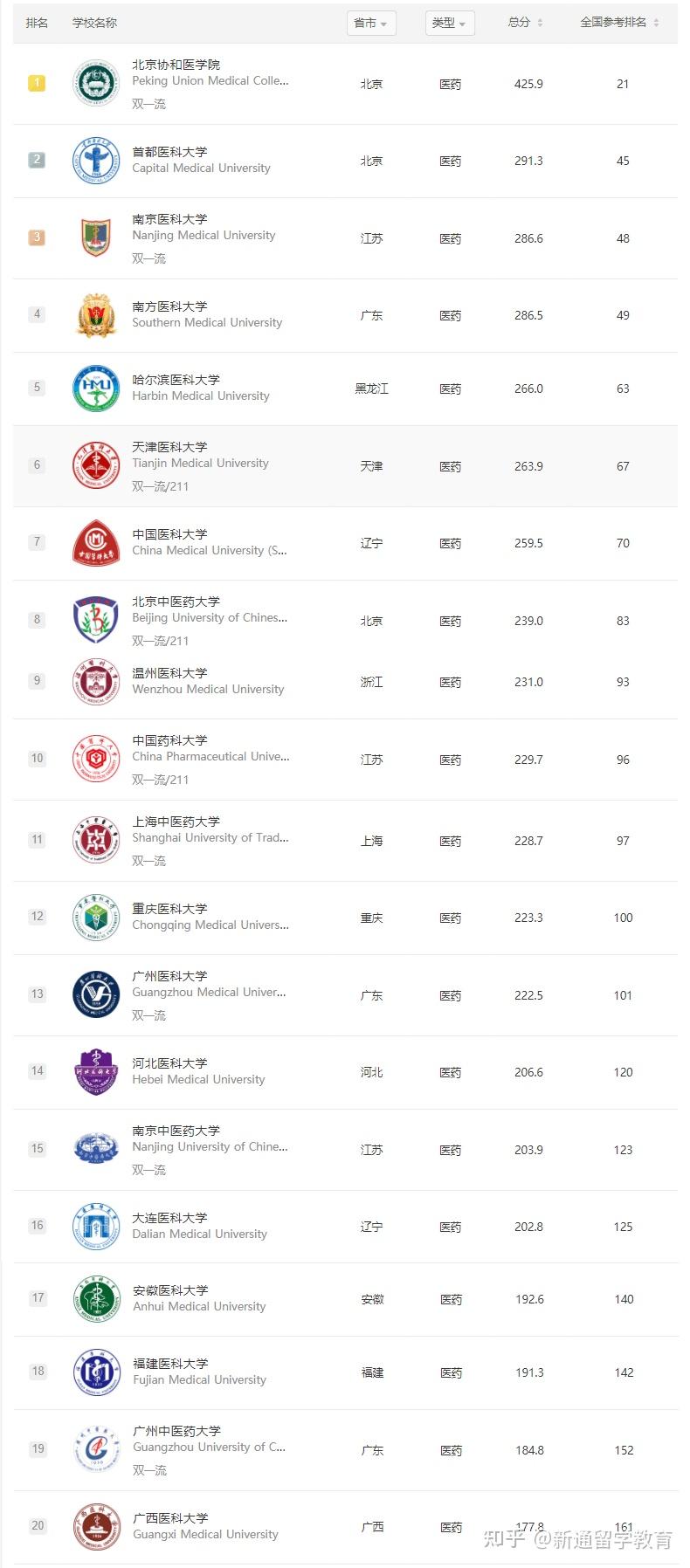The width and height of the screenshot is (690, 1568).
Task: Click Harbin Medical University HMU logo
Action: click(x=95, y=389)
